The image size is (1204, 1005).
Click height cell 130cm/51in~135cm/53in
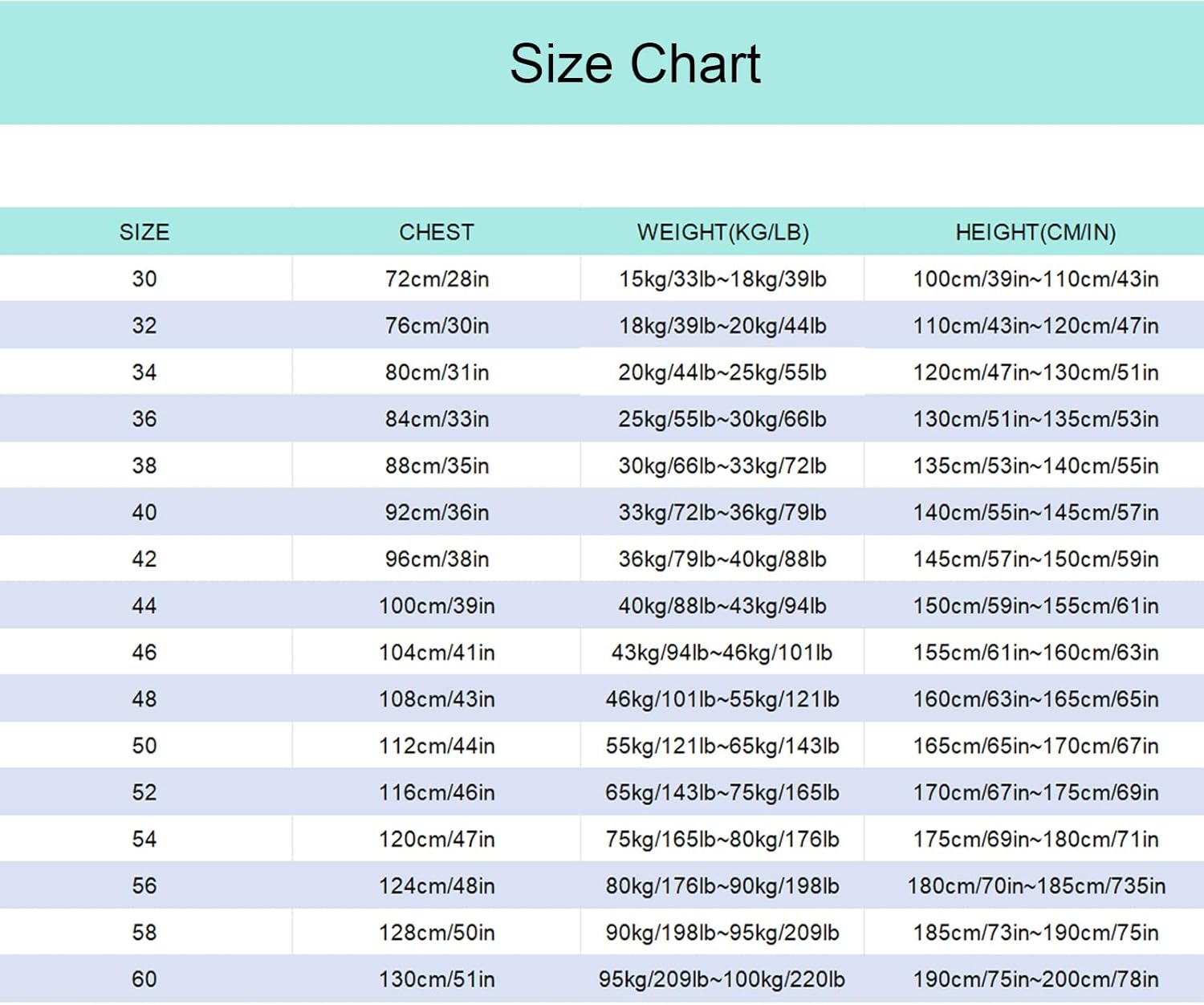pos(1035,419)
